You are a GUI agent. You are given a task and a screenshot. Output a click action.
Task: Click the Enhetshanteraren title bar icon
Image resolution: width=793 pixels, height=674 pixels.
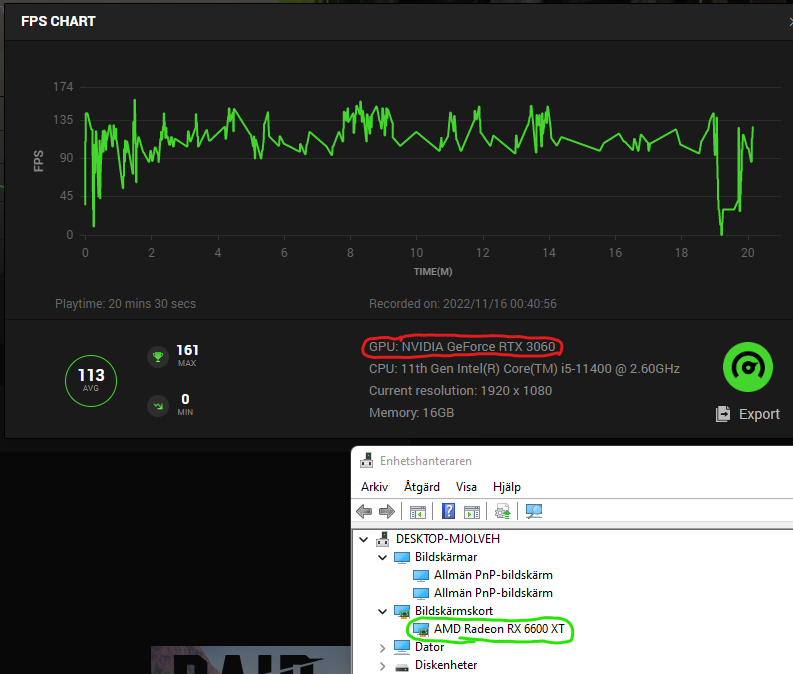367,461
